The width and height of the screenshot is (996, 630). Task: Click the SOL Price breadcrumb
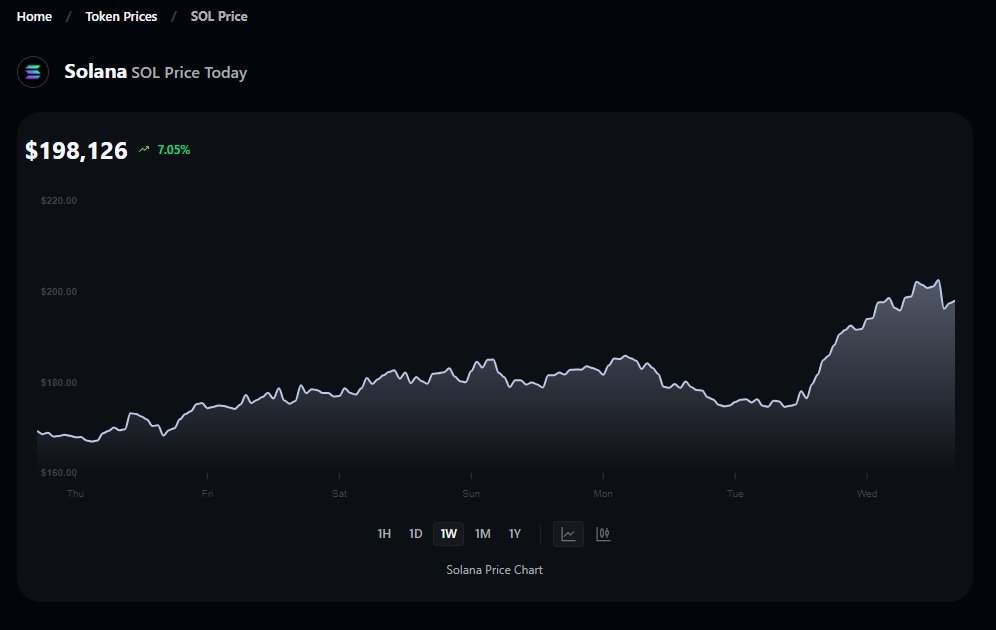pyautogui.click(x=219, y=17)
